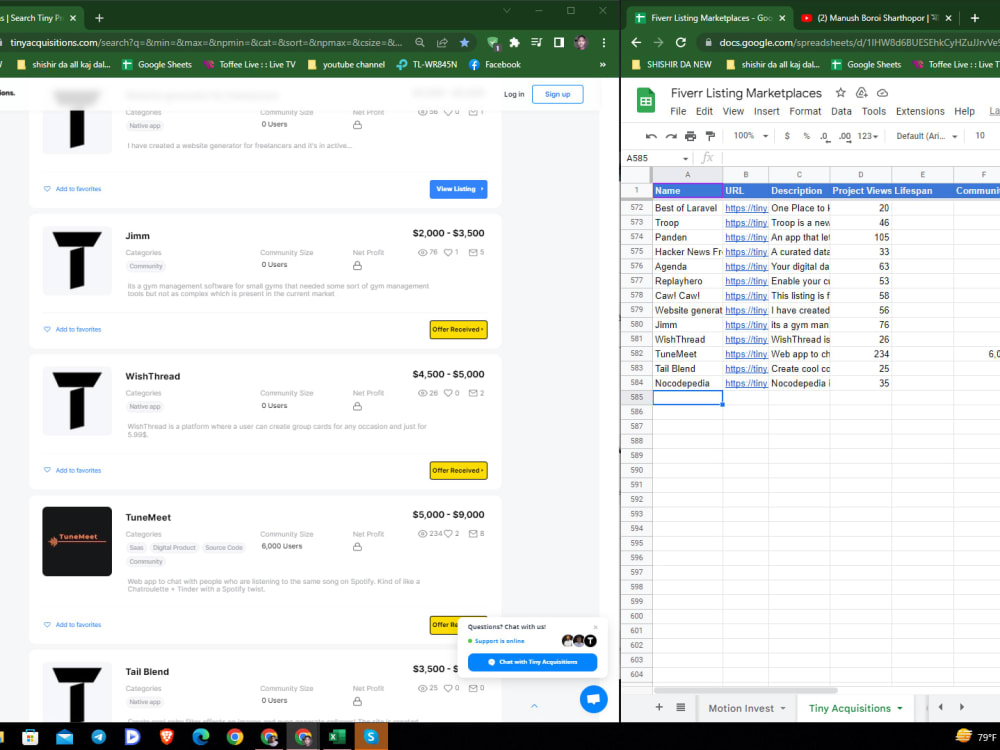
Task: Add TuneMeet to favorites
Action: coord(72,625)
